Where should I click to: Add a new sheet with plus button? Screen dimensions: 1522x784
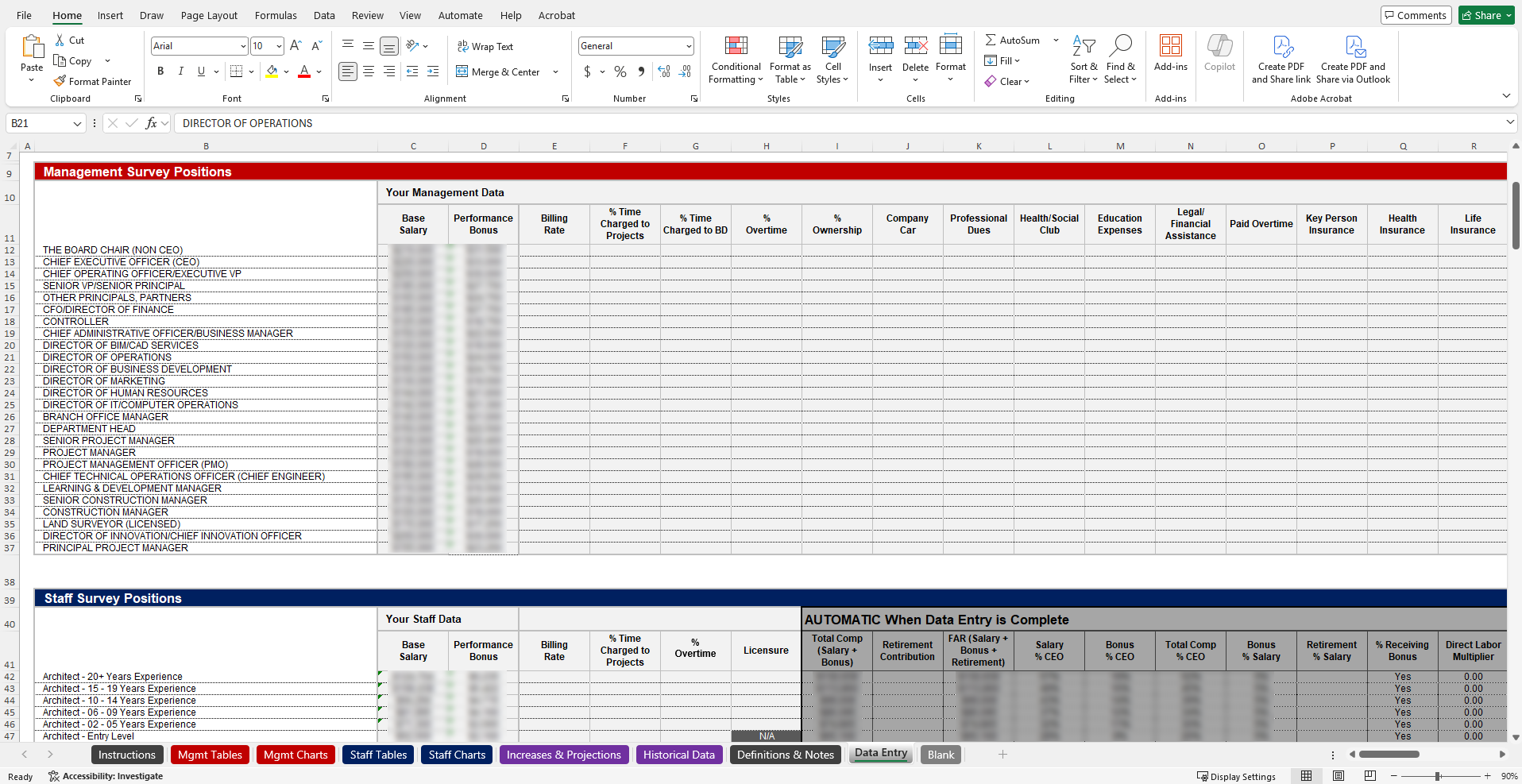(1002, 755)
